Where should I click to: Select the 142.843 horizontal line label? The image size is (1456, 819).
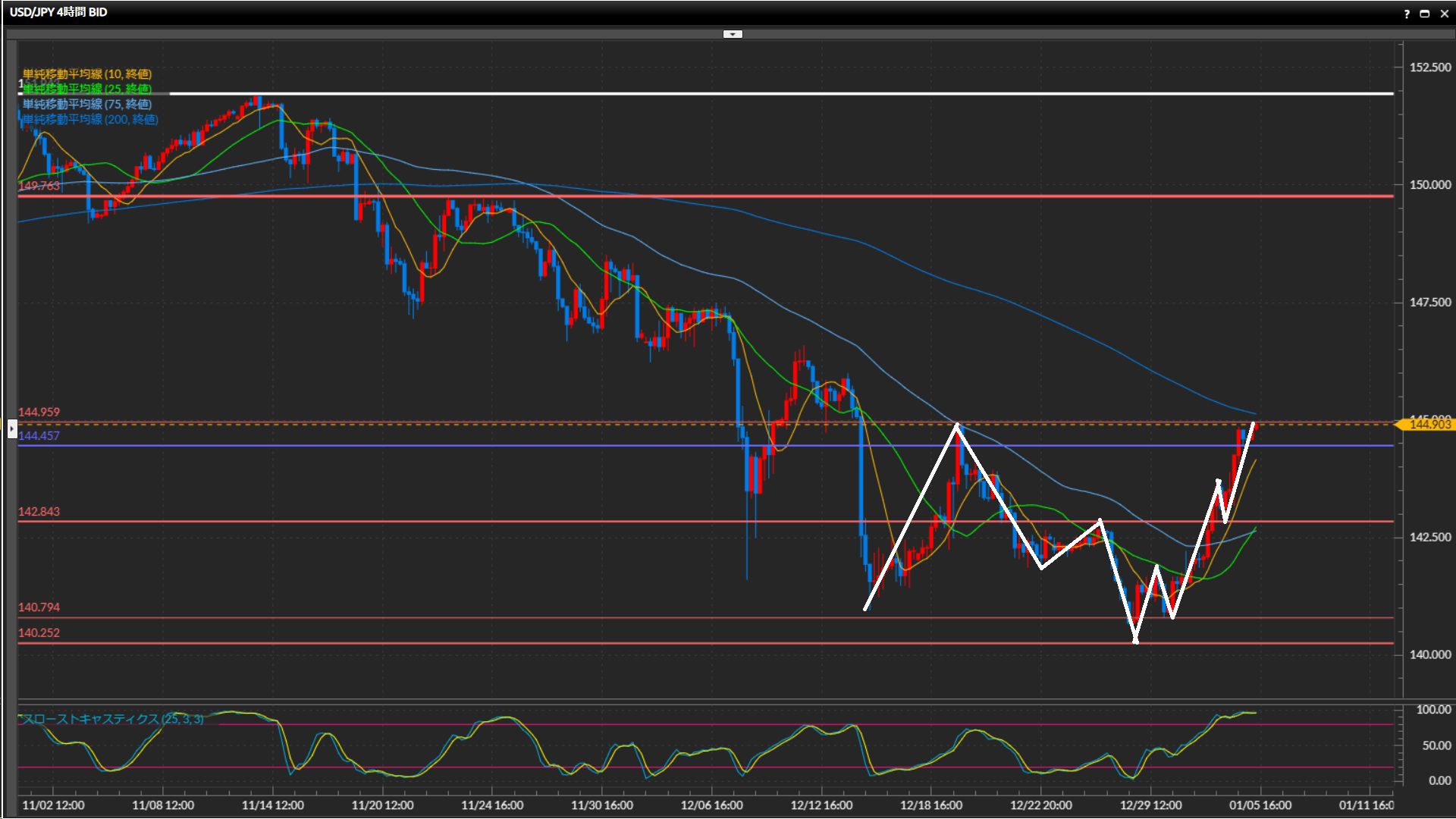tap(39, 512)
